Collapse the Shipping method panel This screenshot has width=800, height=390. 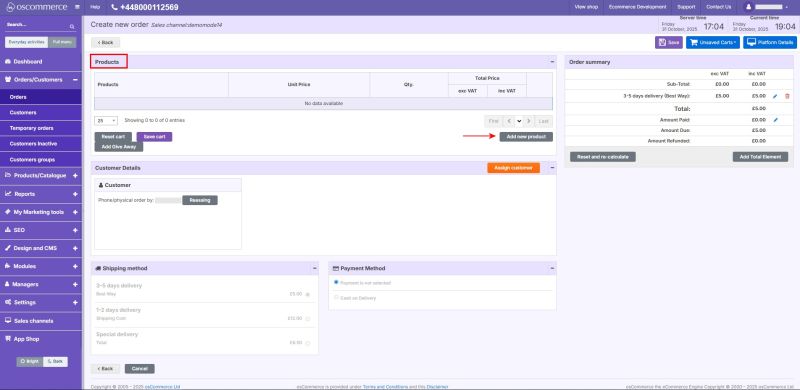[x=314, y=268]
